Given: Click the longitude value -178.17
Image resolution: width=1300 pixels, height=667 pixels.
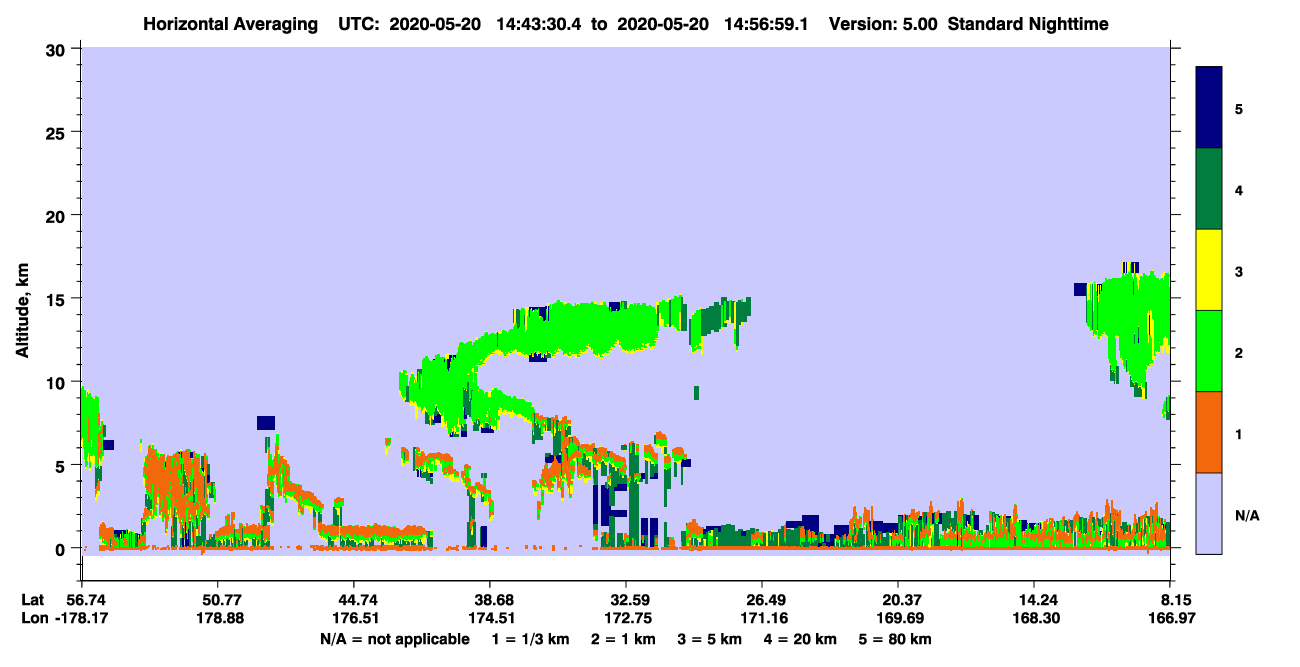Looking at the screenshot, I should tap(81, 618).
